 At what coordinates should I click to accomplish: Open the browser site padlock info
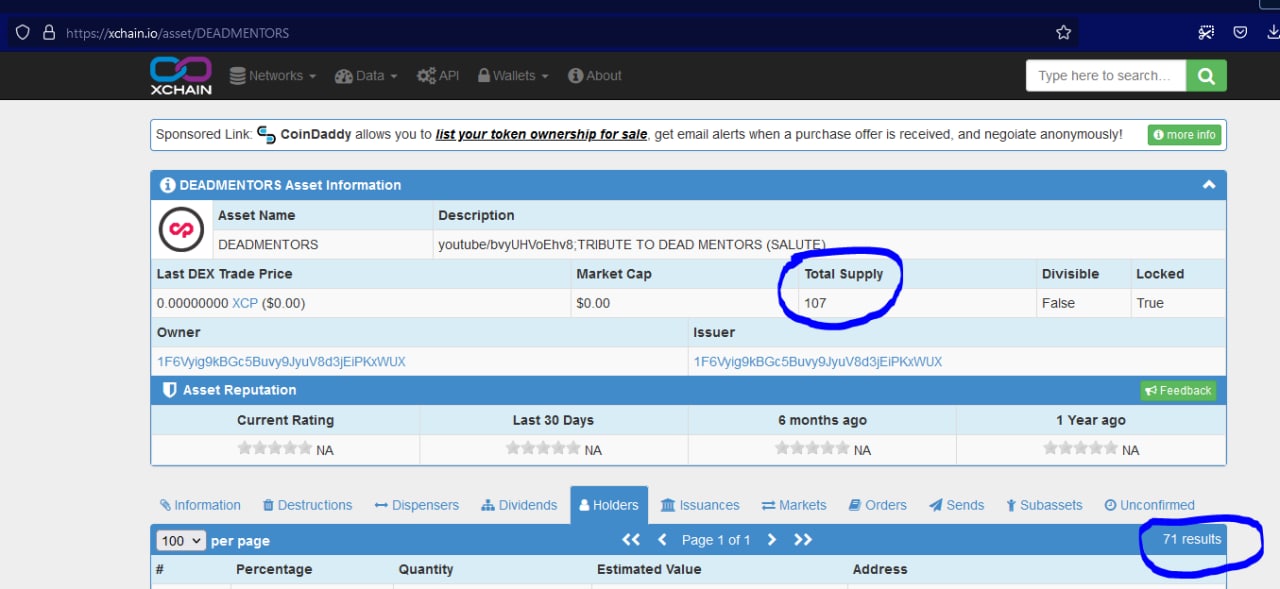pos(48,33)
